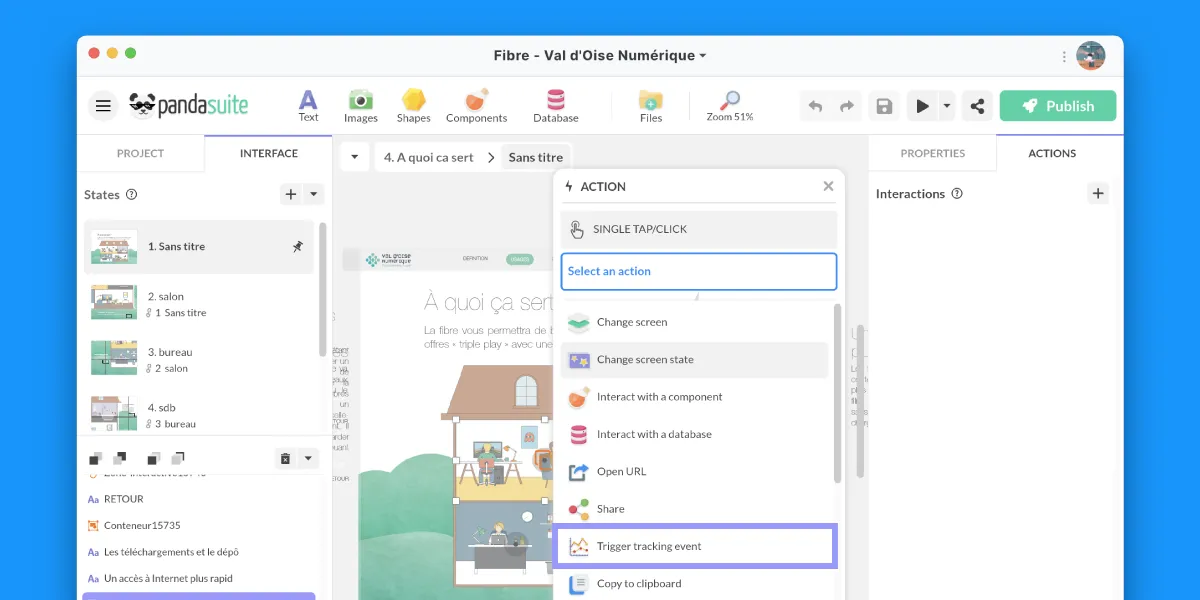This screenshot has width=1200, height=600.
Task: Open the Images library
Action: pyautogui.click(x=360, y=105)
